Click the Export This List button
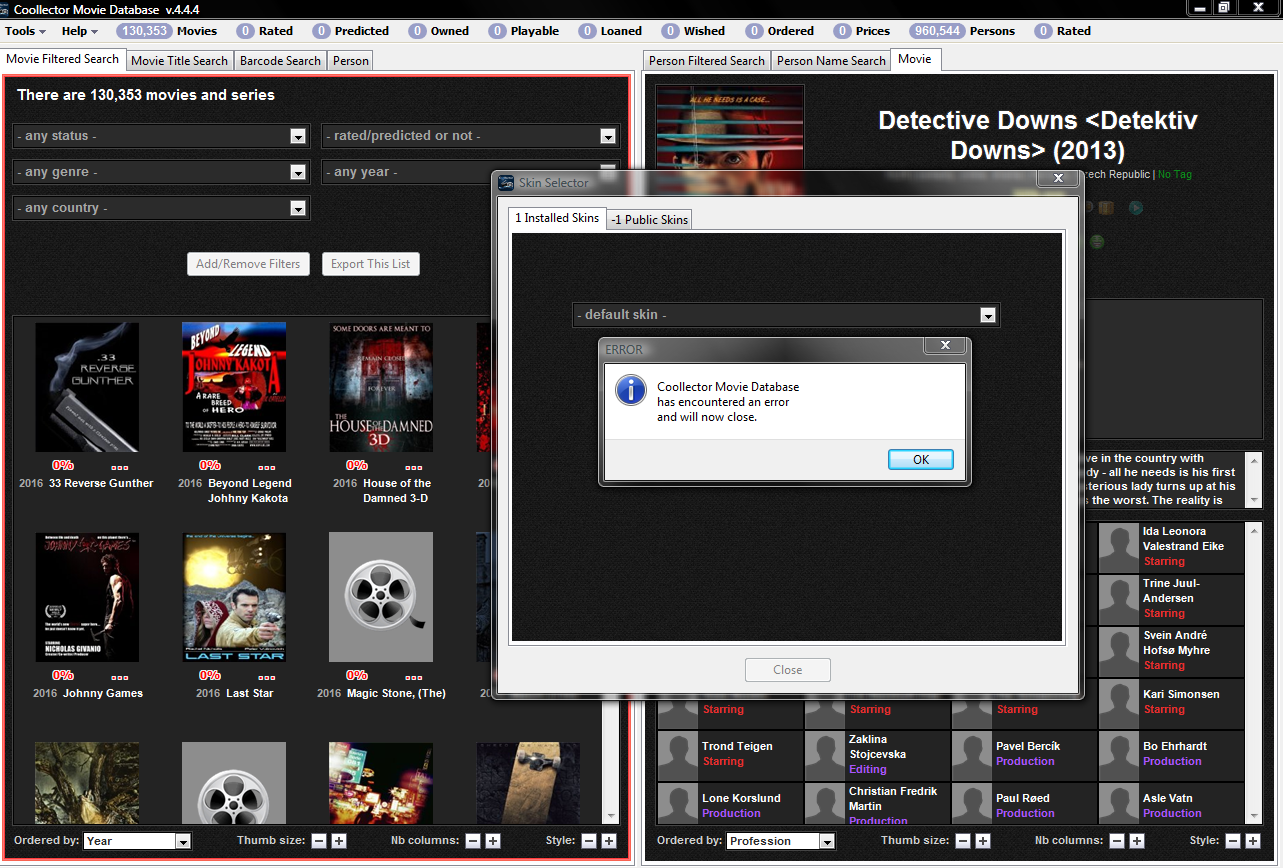The height and width of the screenshot is (868, 1283). pyautogui.click(x=371, y=264)
